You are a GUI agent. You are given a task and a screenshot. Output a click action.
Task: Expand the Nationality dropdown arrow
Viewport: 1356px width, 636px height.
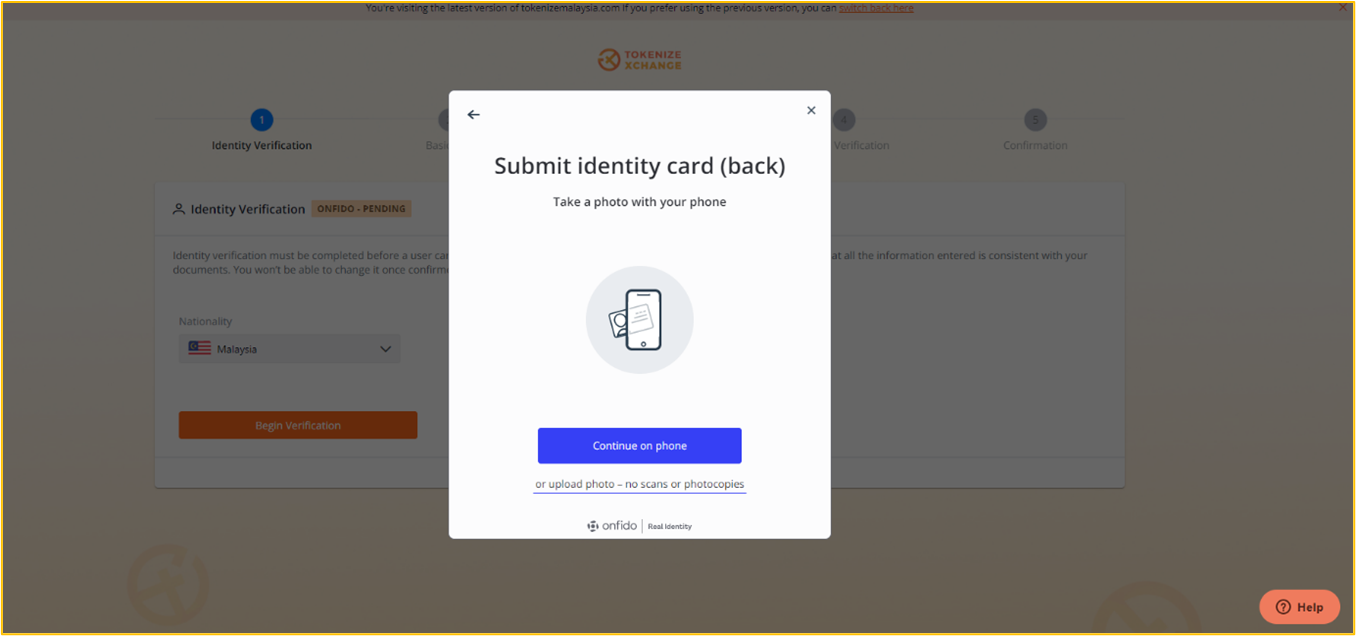[386, 349]
